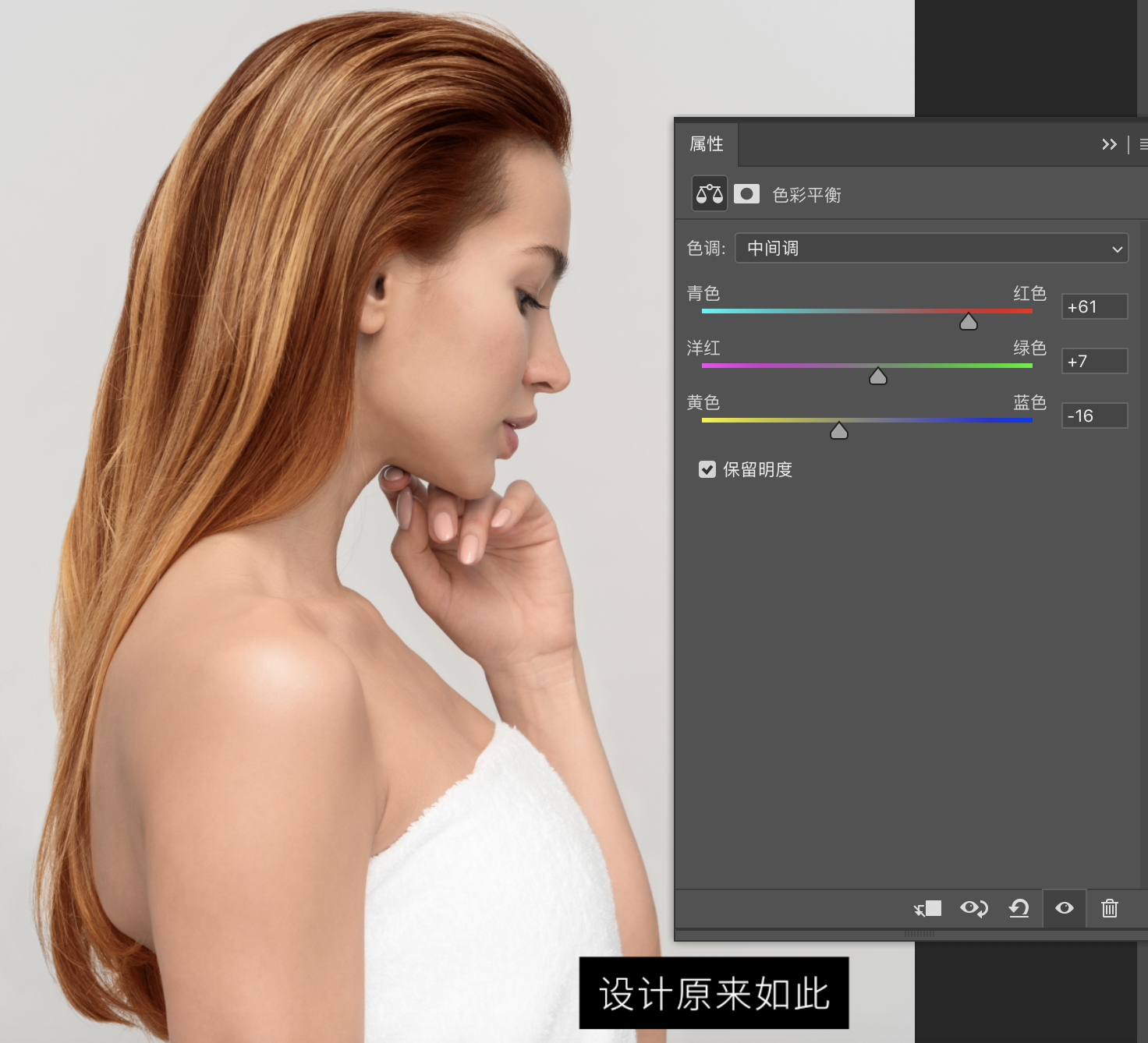Click the 保留明度 label text
The image size is (1148, 1043).
[x=757, y=469]
